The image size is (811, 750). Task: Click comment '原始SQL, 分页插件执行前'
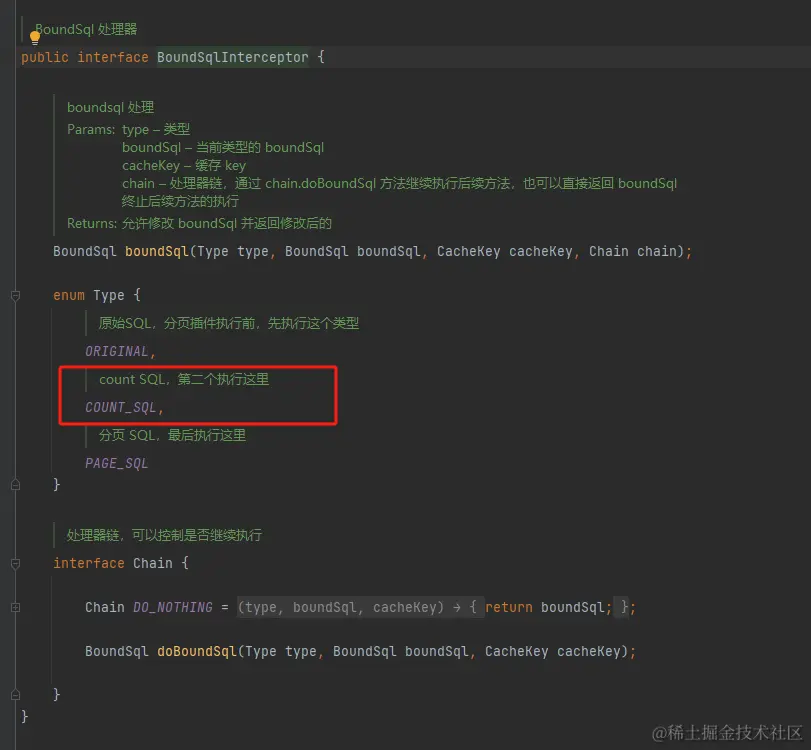[x=229, y=324]
